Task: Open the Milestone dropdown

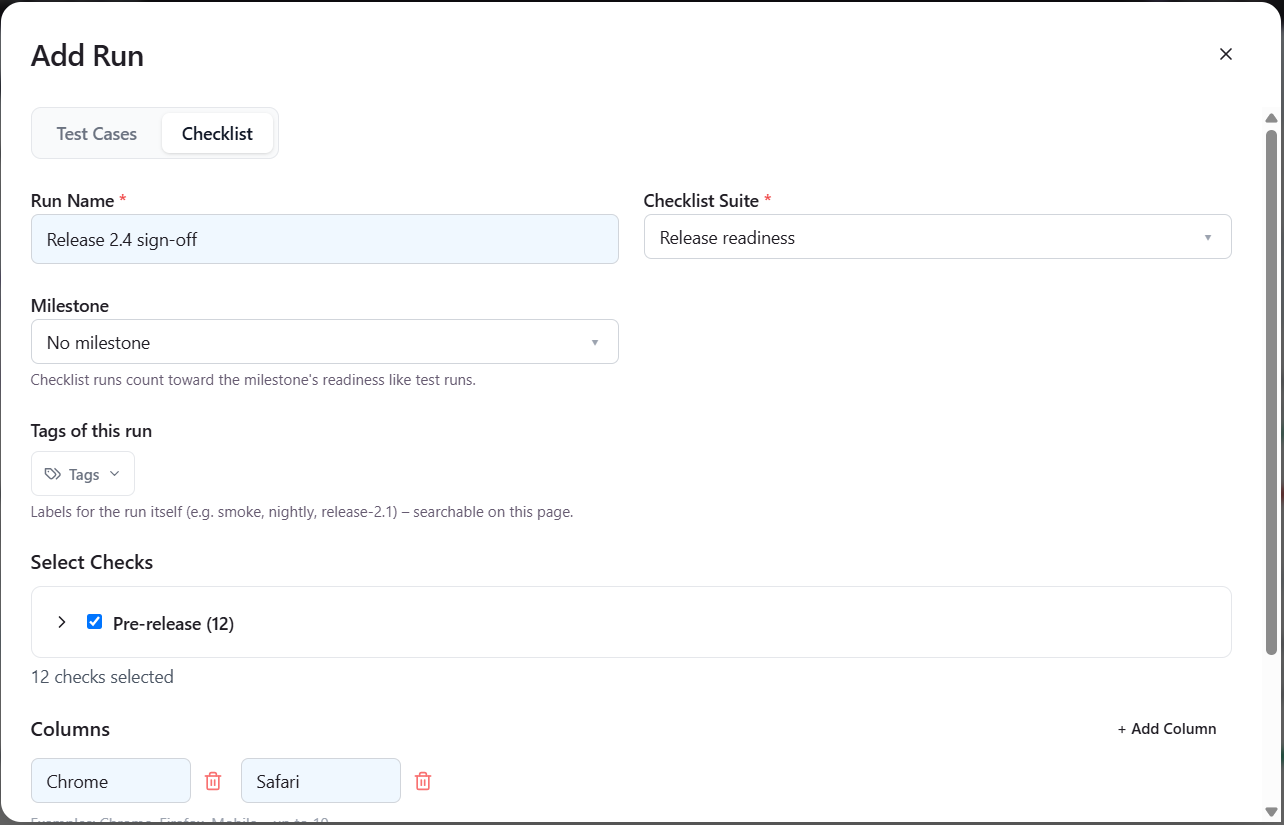Action: (x=325, y=342)
